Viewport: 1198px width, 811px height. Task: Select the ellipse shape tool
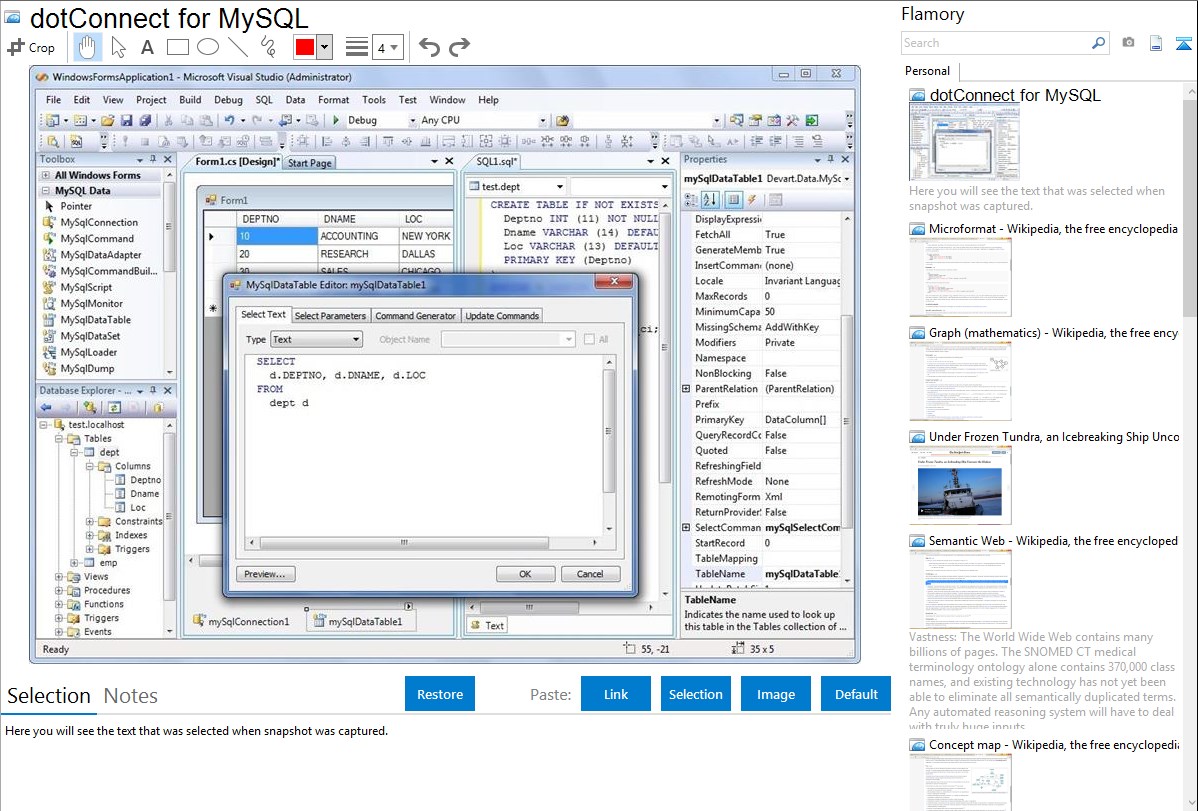pos(208,47)
